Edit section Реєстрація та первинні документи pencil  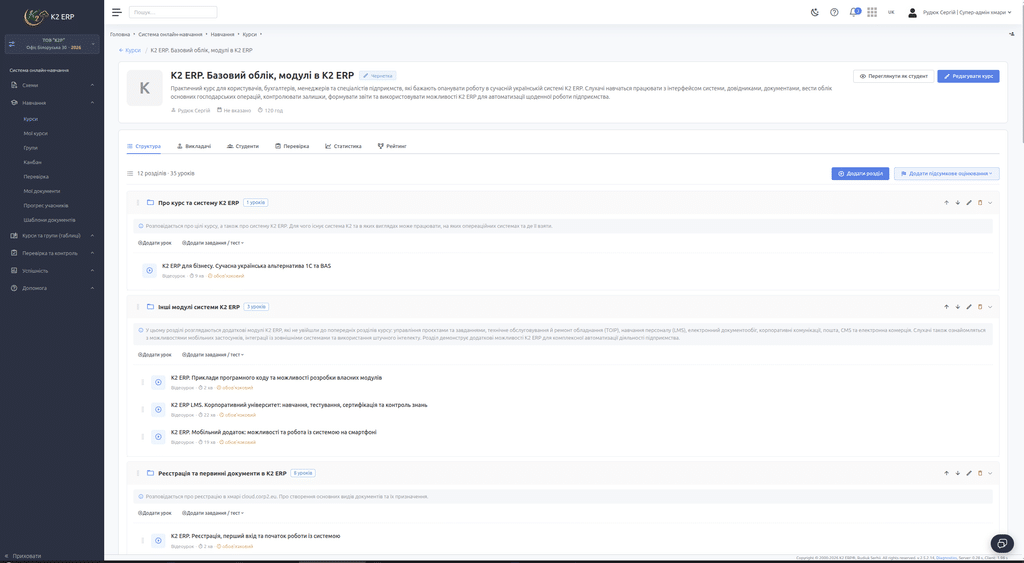click(968, 473)
